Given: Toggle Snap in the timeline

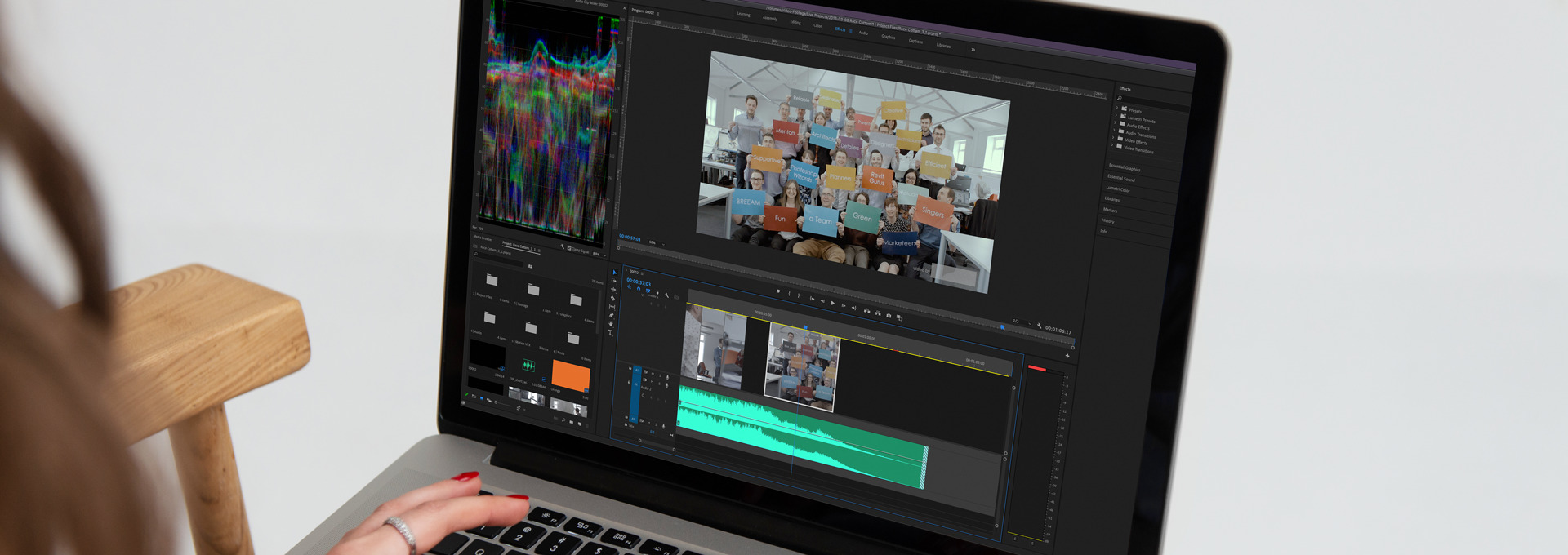Looking at the screenshot, I should (639, 289).
